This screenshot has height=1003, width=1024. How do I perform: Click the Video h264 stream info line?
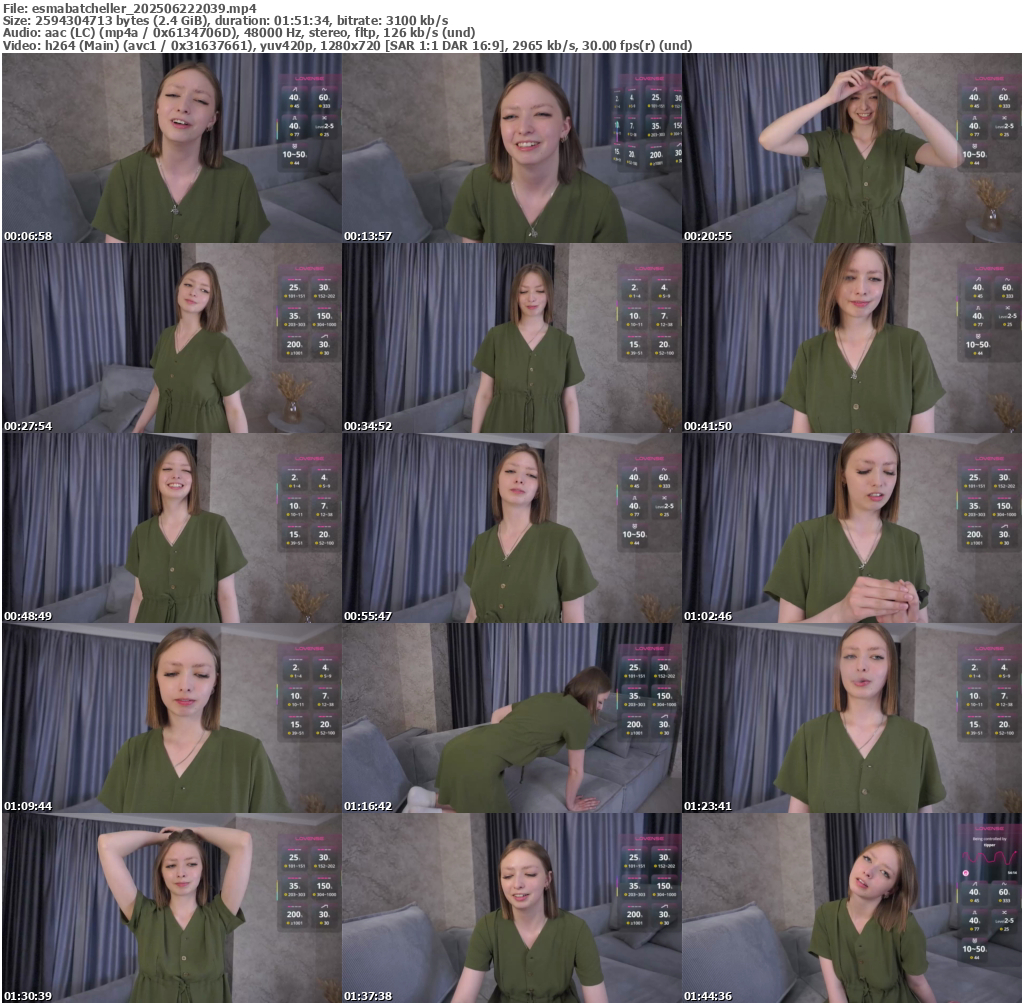coord(347,45)
